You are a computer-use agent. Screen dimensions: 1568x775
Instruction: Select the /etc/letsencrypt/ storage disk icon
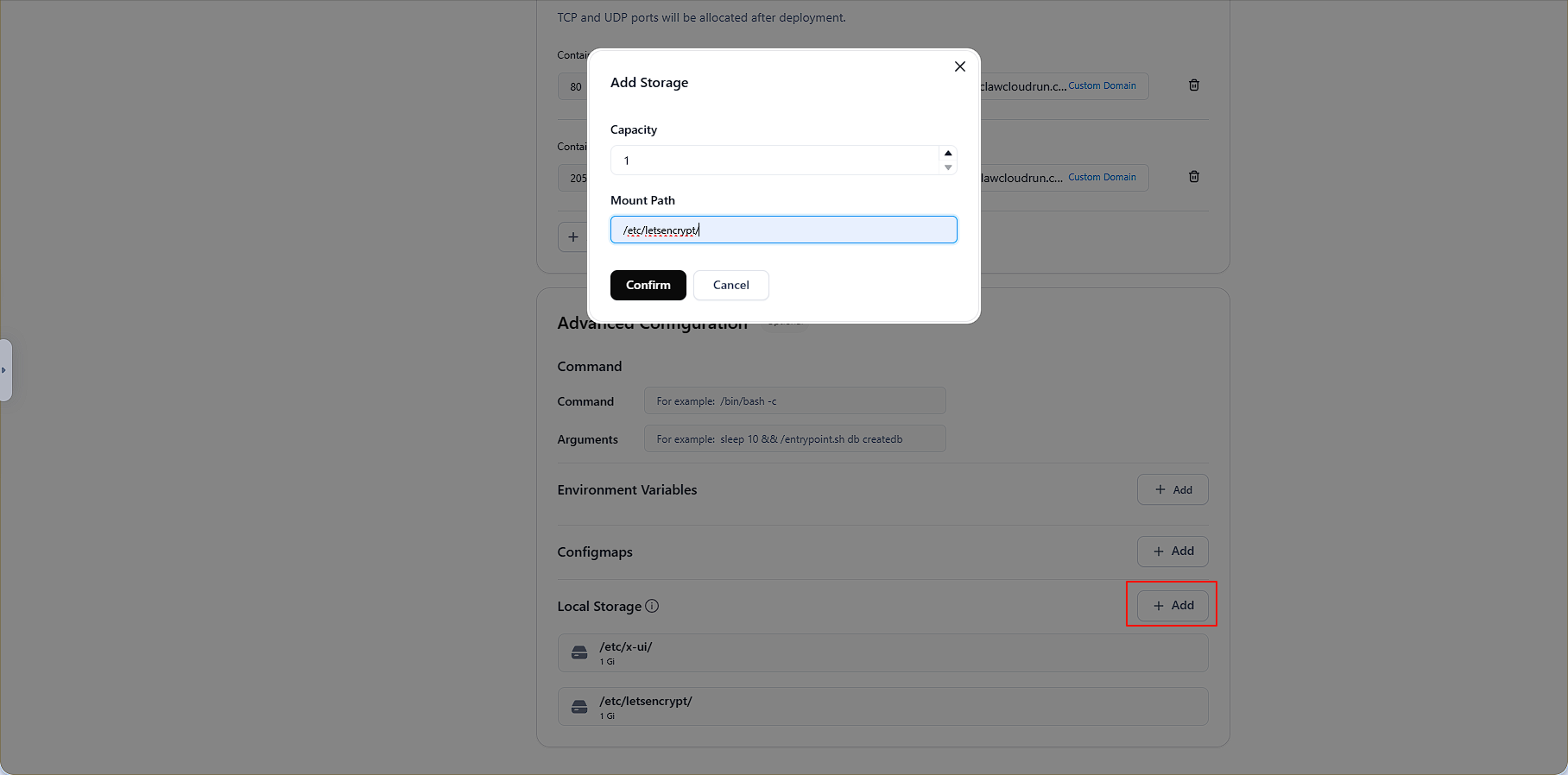coord(579,708)
